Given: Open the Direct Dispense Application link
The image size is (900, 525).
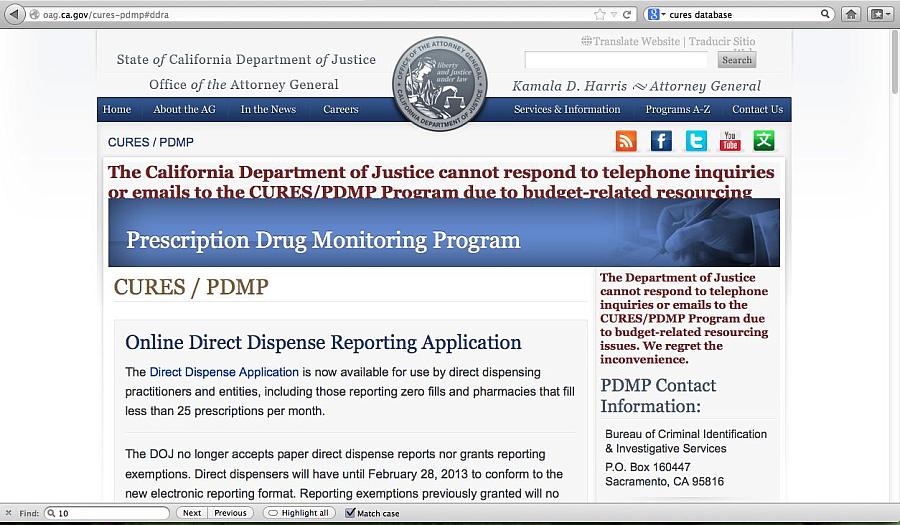Looking at the screenshot, I should coord(224,372).
